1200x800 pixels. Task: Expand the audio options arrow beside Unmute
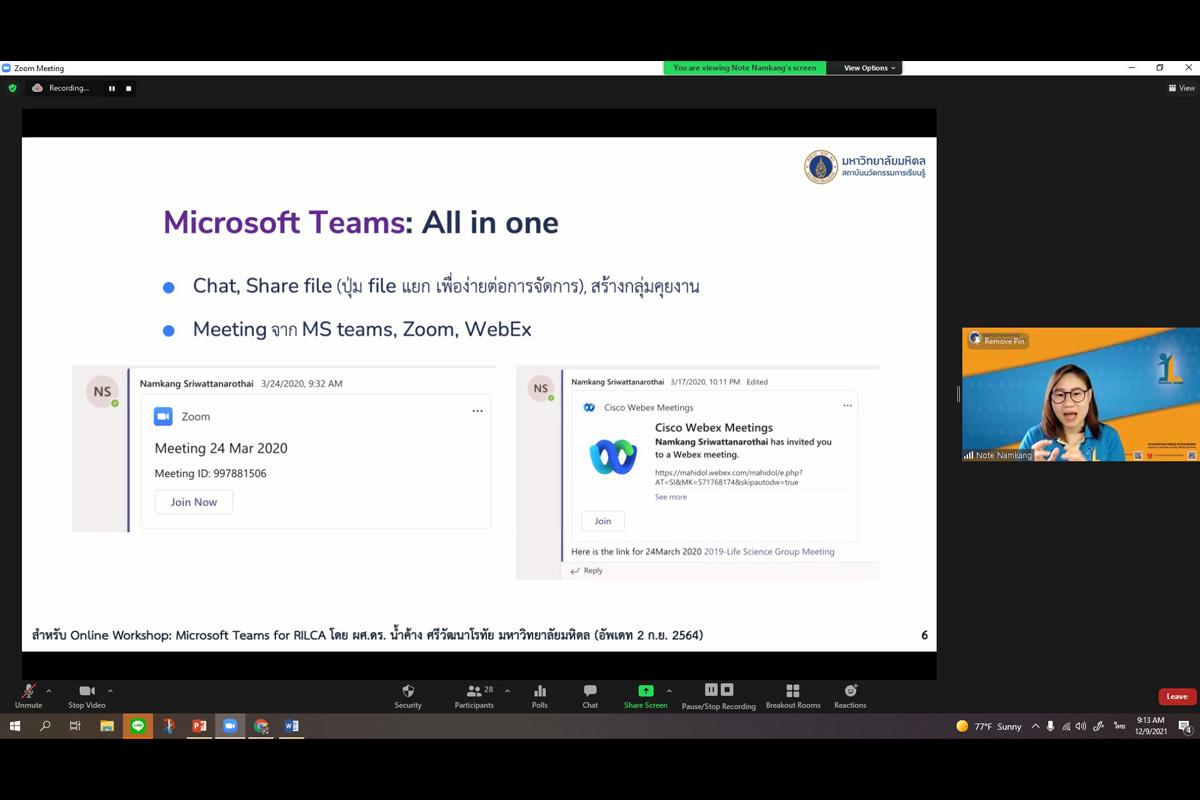click(49, 691)
